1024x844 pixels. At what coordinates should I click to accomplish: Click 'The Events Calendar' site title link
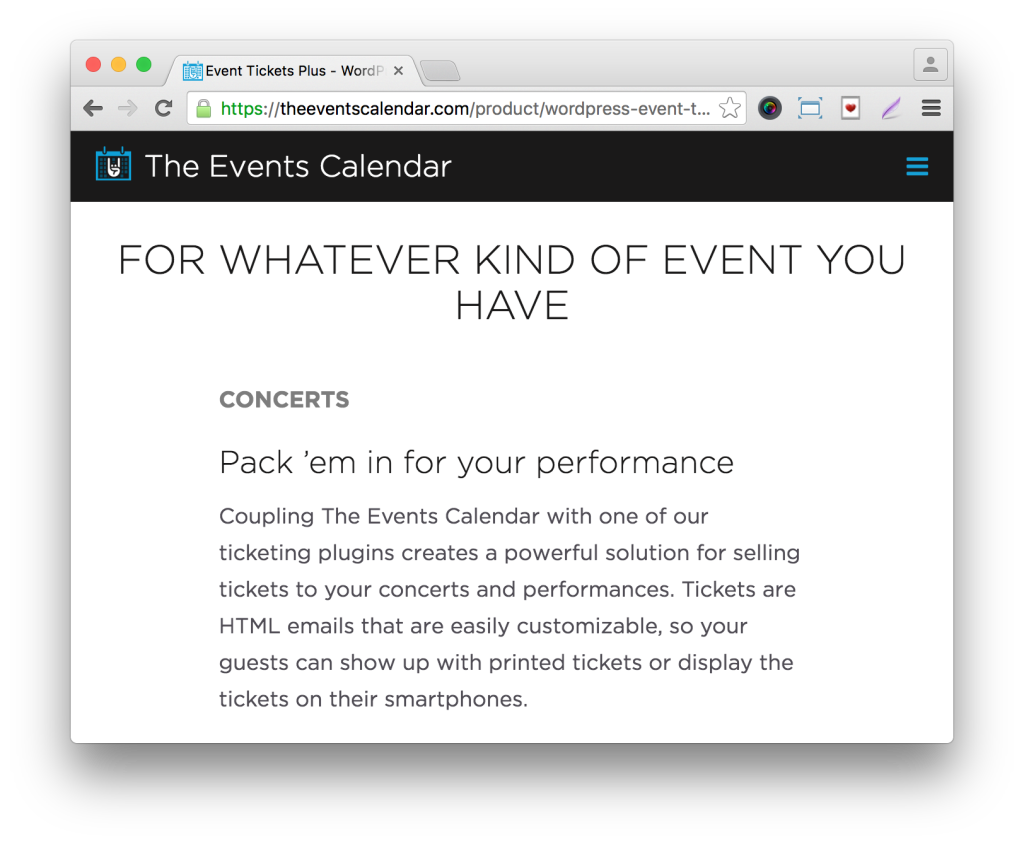click(297, 166)
